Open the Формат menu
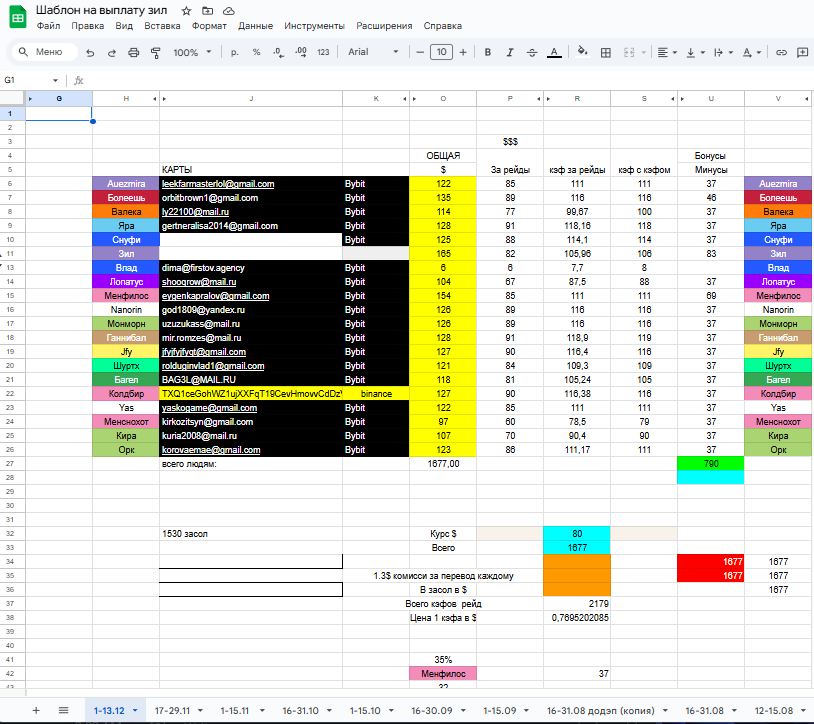The image size is (814, 724). pyautogui.click(x=209, y=26)
